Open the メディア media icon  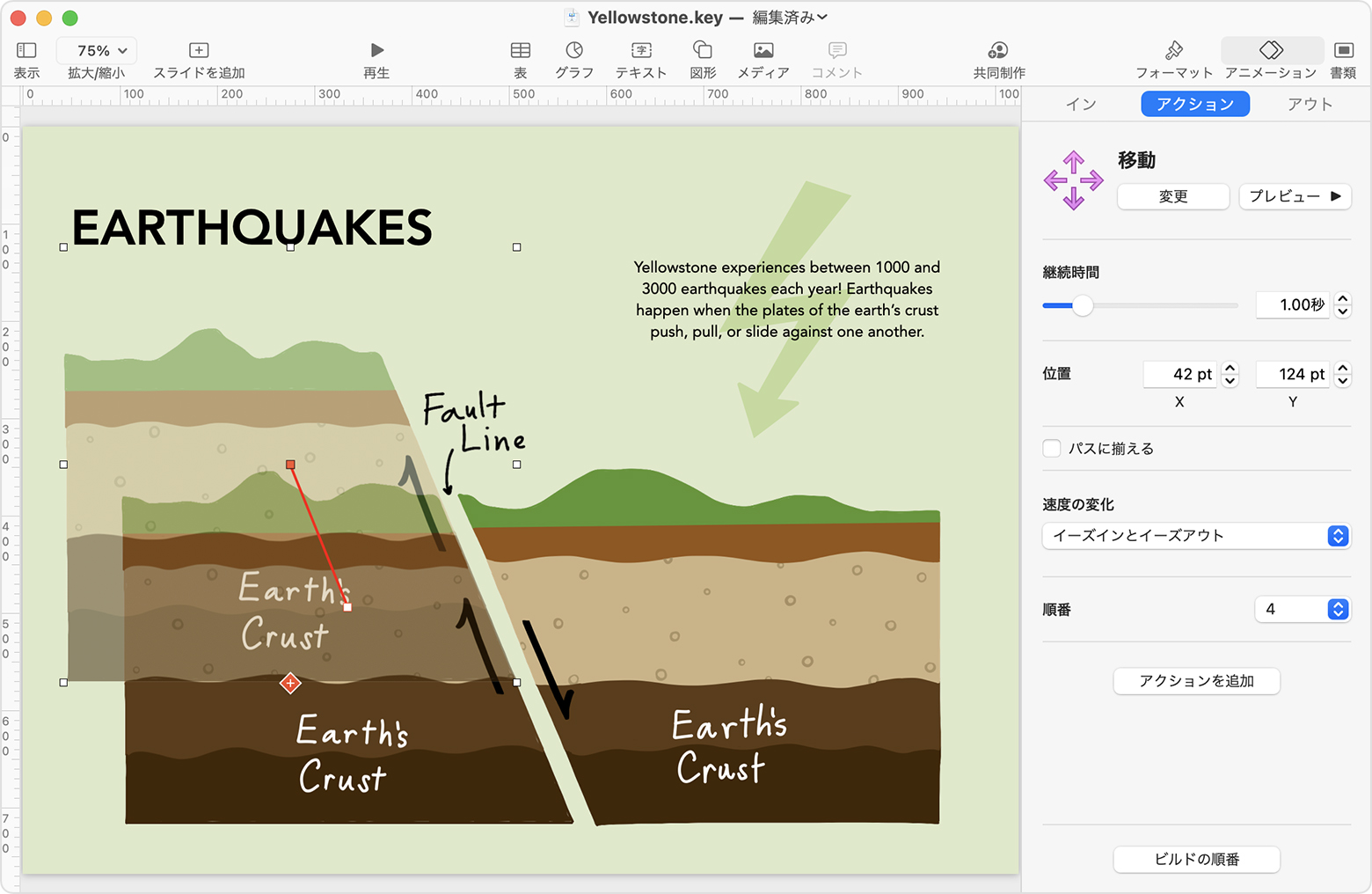click(763, 50)
